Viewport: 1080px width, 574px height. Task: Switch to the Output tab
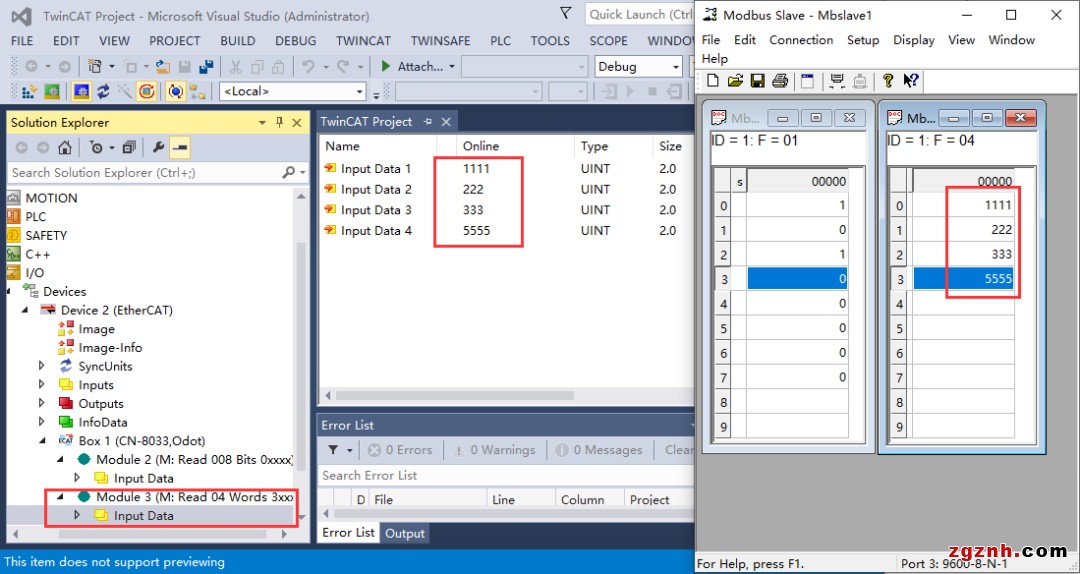[x=405, y=533]
